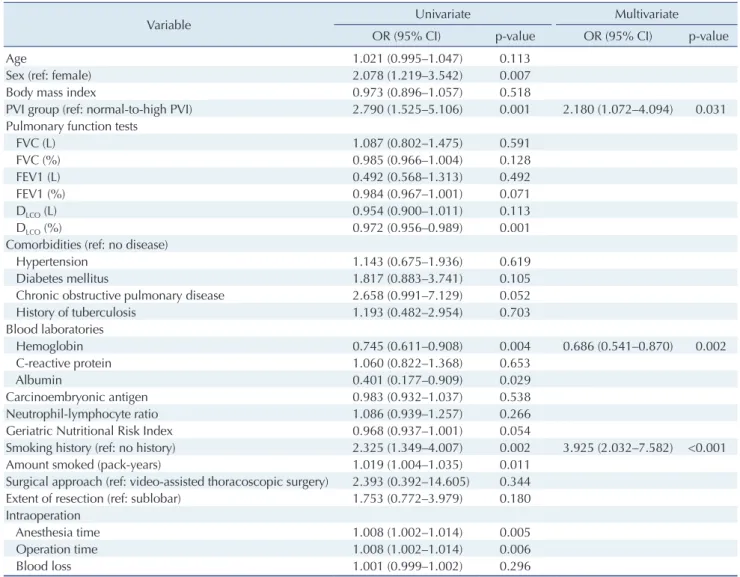Click the Sex (ref: female) row label
Image resolution: width=740 pixels, height=577 pixels.
[49, 75]
